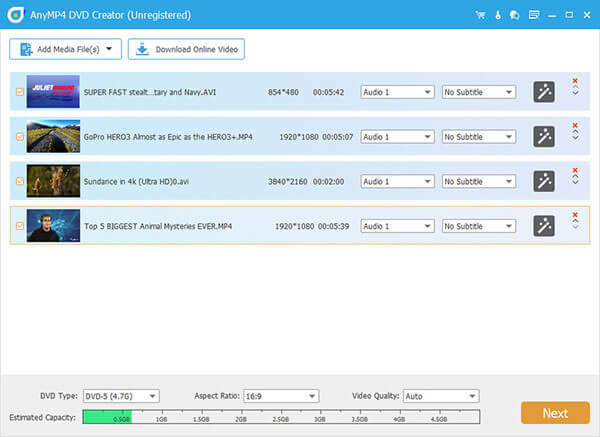Viewport: 600px width, 437px height.
Task: Click the AnyMP4 app logo
Action: [16, 15]
